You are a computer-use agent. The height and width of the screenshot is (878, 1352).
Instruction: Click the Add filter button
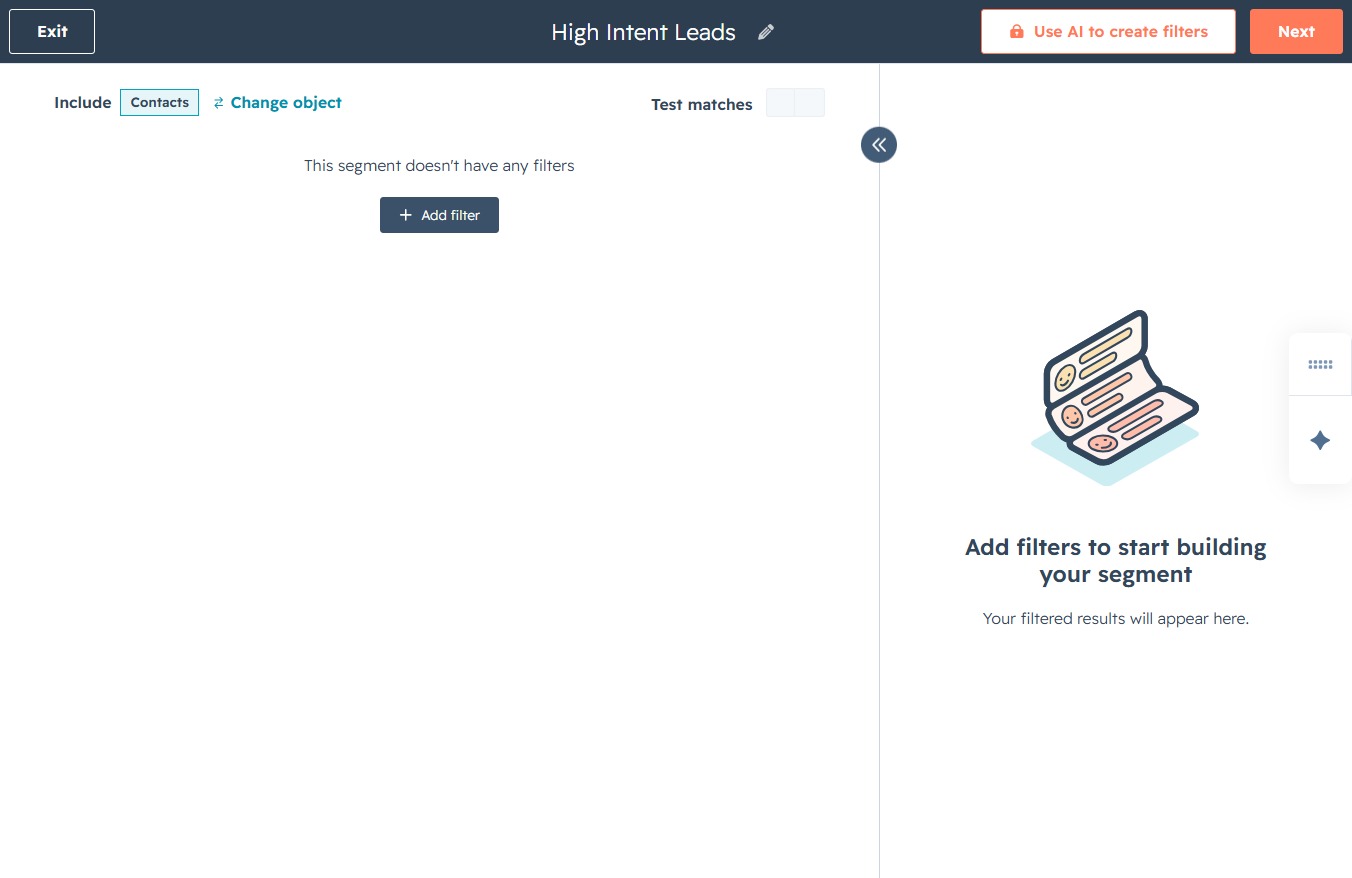[439, 215]
